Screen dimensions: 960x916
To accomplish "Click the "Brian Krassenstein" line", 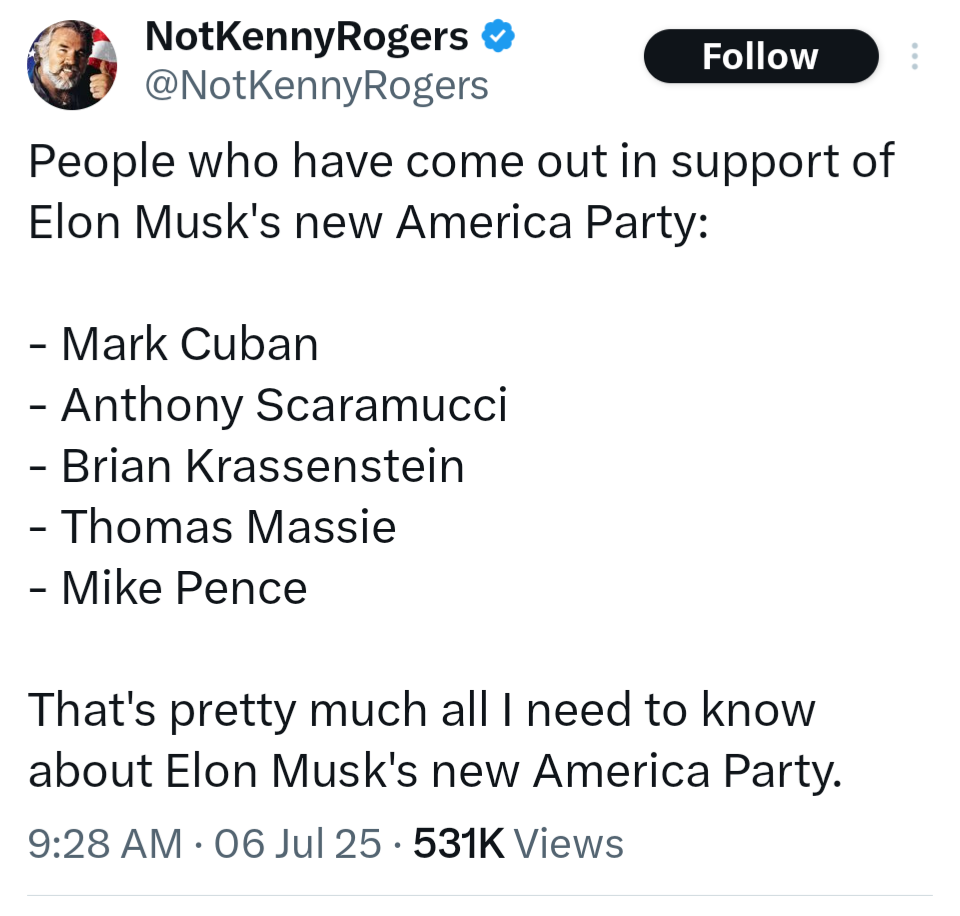I will click(247, 466).
